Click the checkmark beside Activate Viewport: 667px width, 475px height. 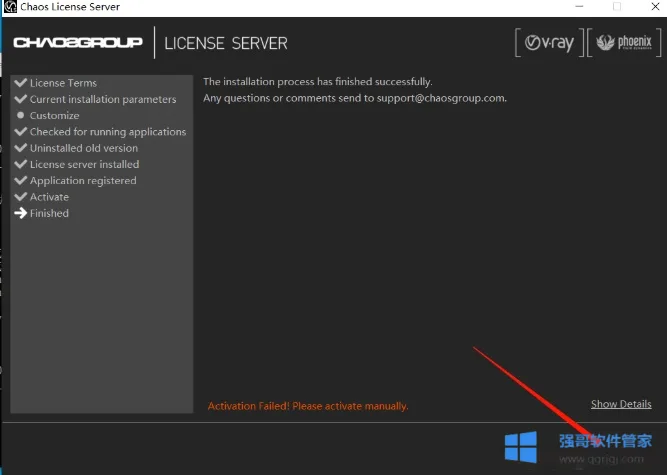pyautogui.click(x=20, y=196)
